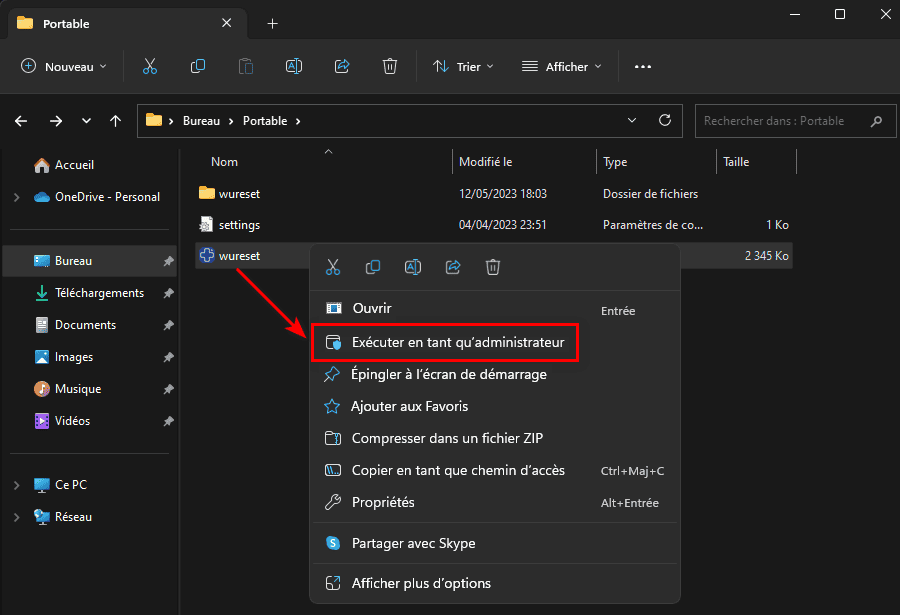The image size is (900, 615).
Task: Cut the file using toolbar scissors icon
Action: (150, 66)
